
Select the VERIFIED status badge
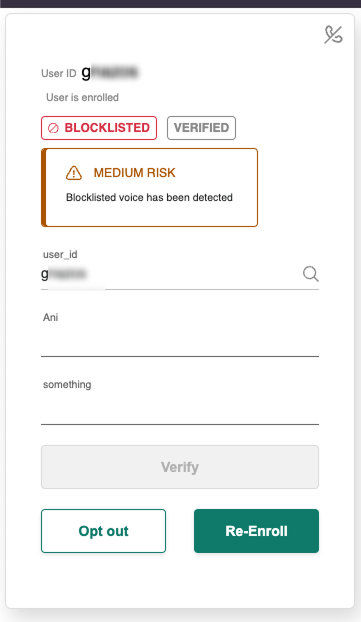click(202, 128)
